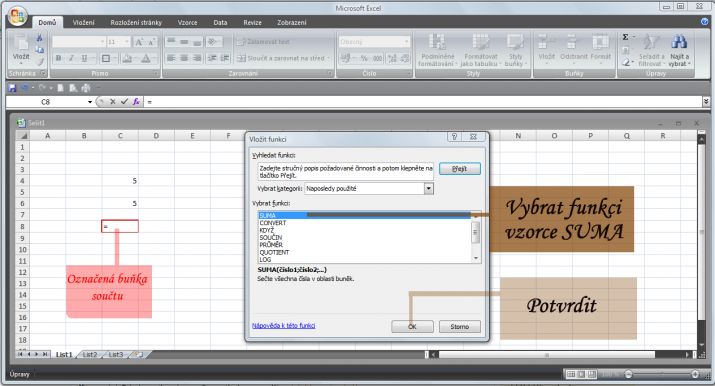Click the quick print icon in quick toolbar
715x386 pixels.
(85, 87)
